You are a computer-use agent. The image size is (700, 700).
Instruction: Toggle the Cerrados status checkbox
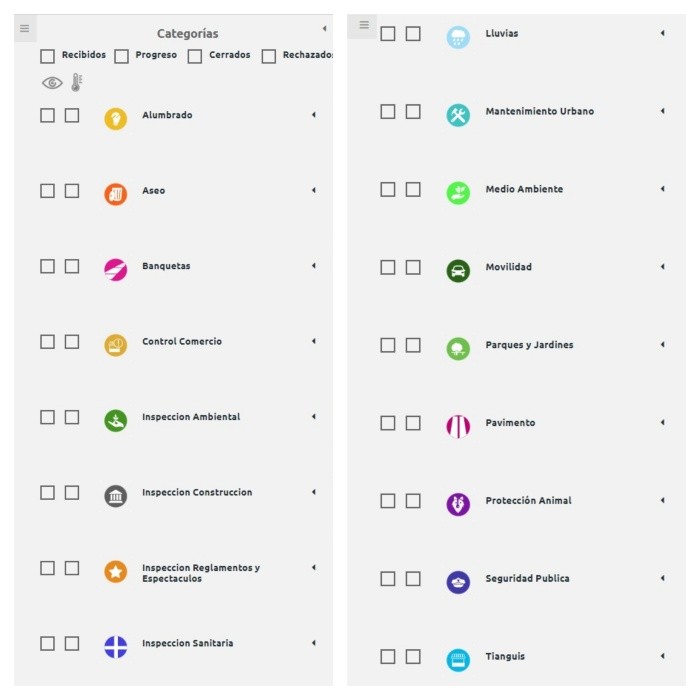pos(195,57)
